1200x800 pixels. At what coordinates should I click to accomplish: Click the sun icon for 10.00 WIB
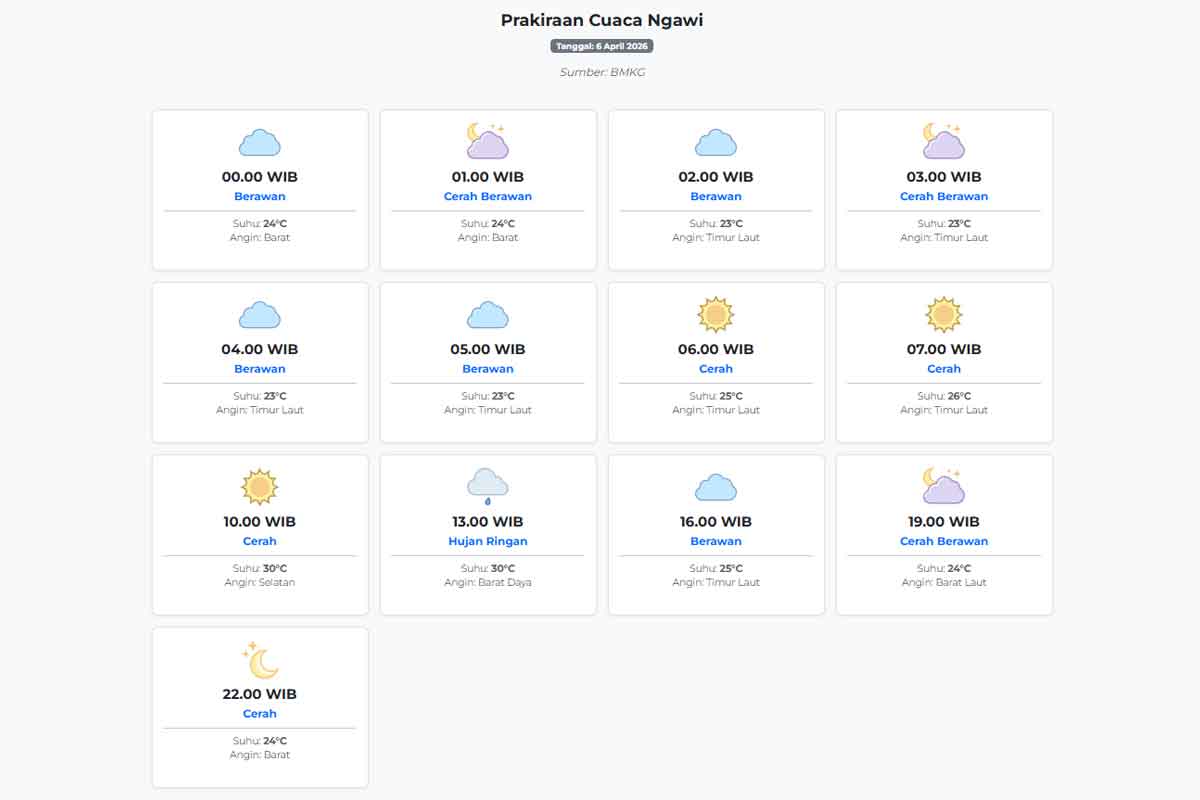coord(260,487)
